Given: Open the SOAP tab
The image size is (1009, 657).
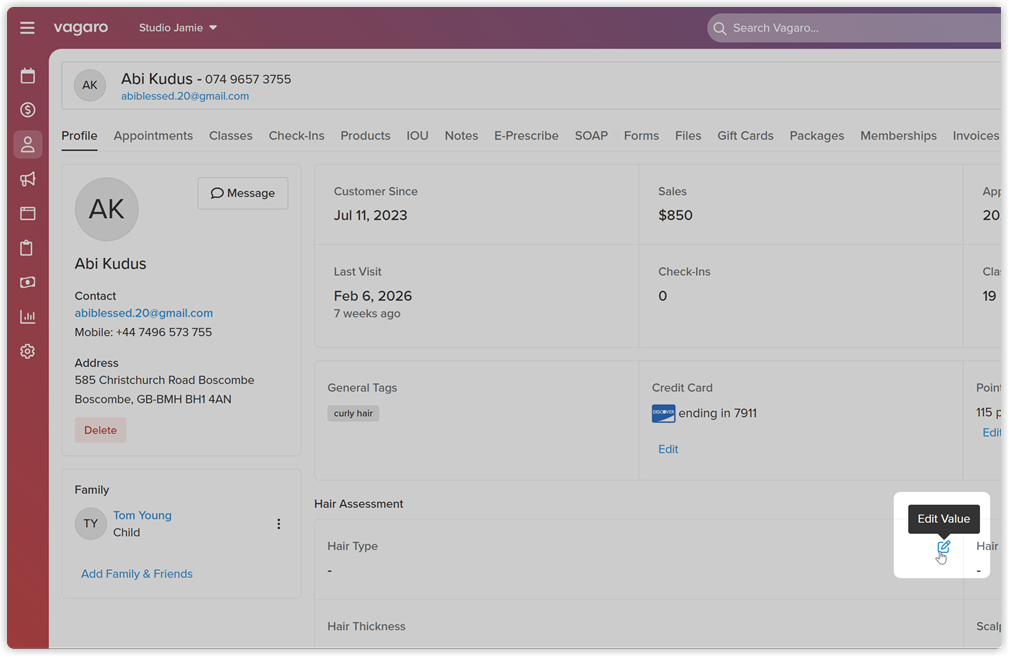Looking at the screenshot, I should [591, 136].
